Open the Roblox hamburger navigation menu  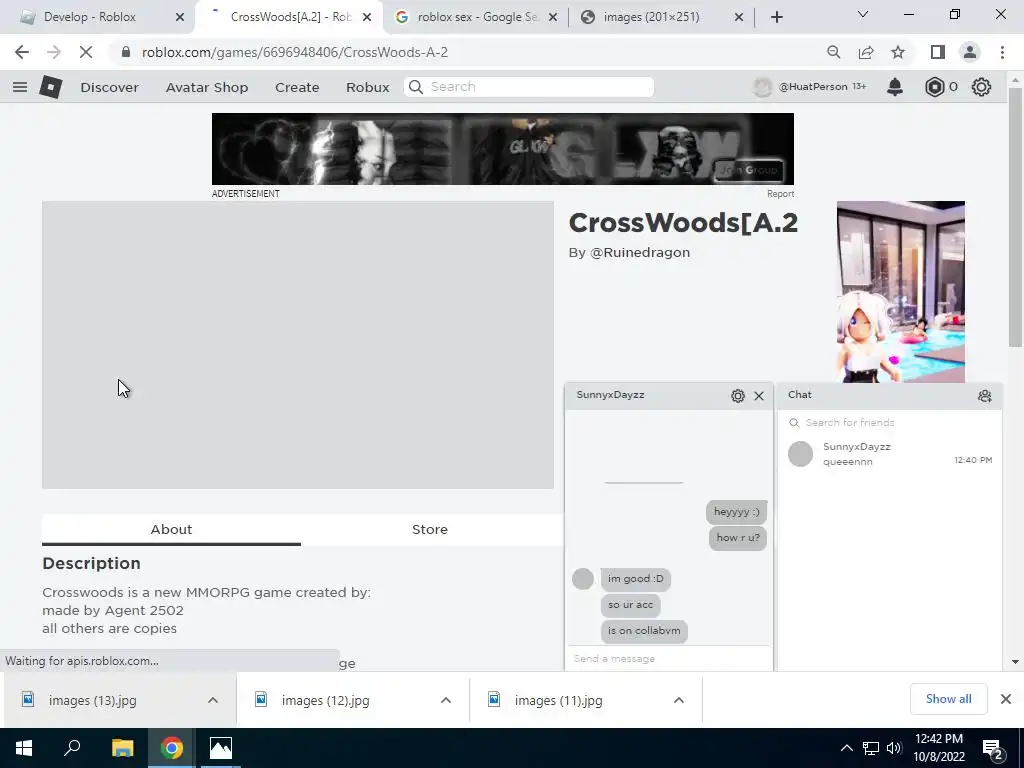(x=20, y=87)
